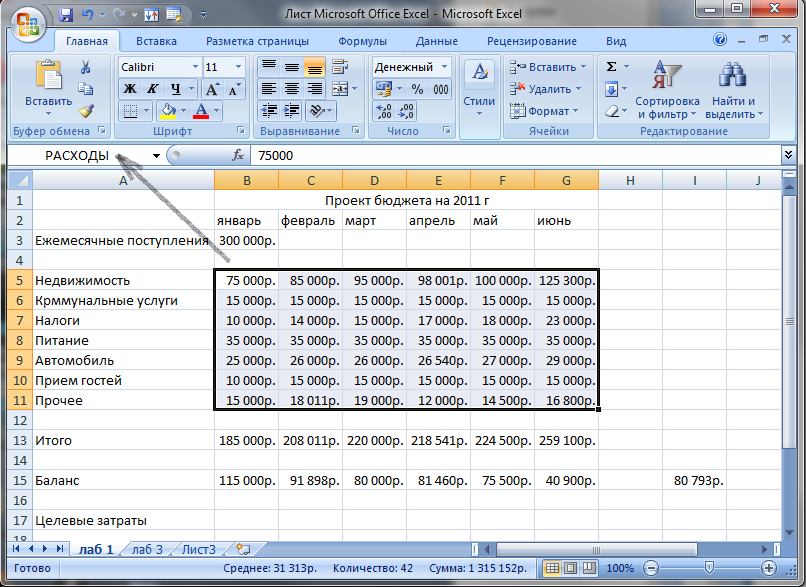Apply percent style
This screenshot has height=587, width=806.
pyautogui.click(x=417, y=89)
